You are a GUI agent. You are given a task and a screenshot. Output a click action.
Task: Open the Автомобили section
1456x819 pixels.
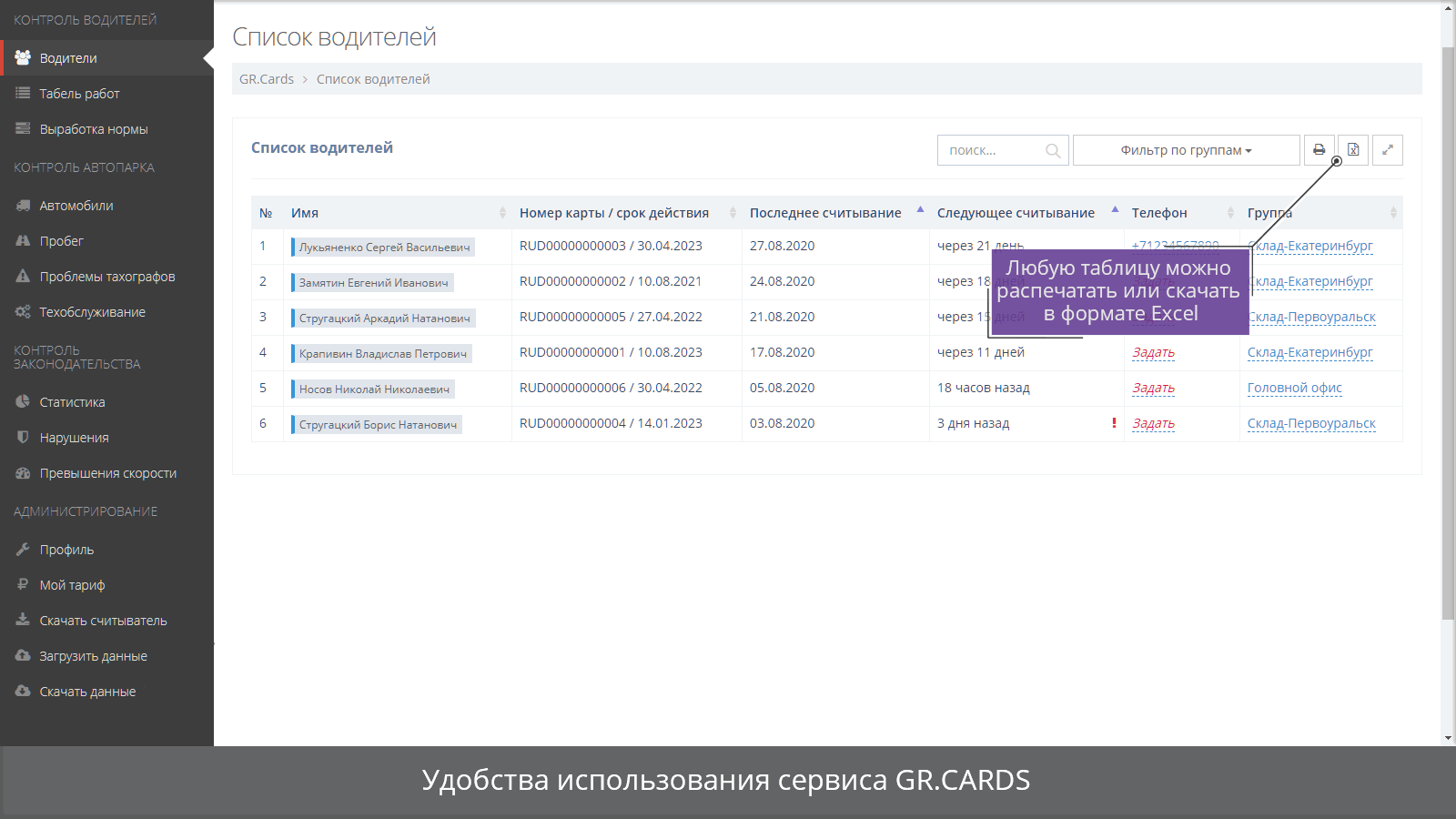[106, 205]
